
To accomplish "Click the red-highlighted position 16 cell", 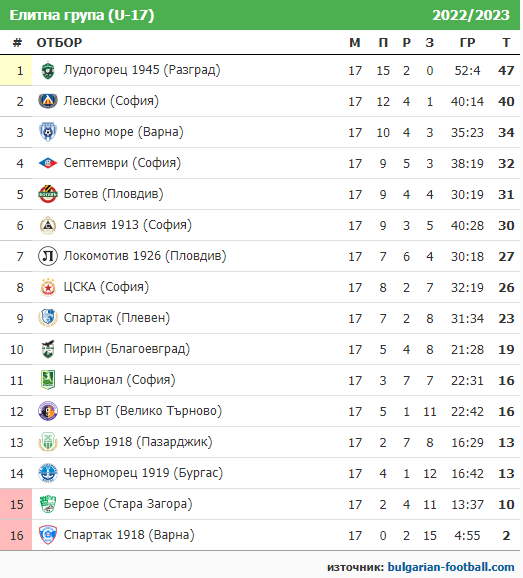I will (16, 535).
